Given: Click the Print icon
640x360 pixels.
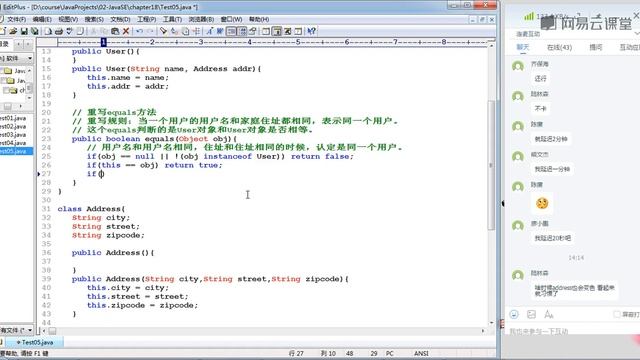Looking at the screenshot, I should click(x=59, y=31).
